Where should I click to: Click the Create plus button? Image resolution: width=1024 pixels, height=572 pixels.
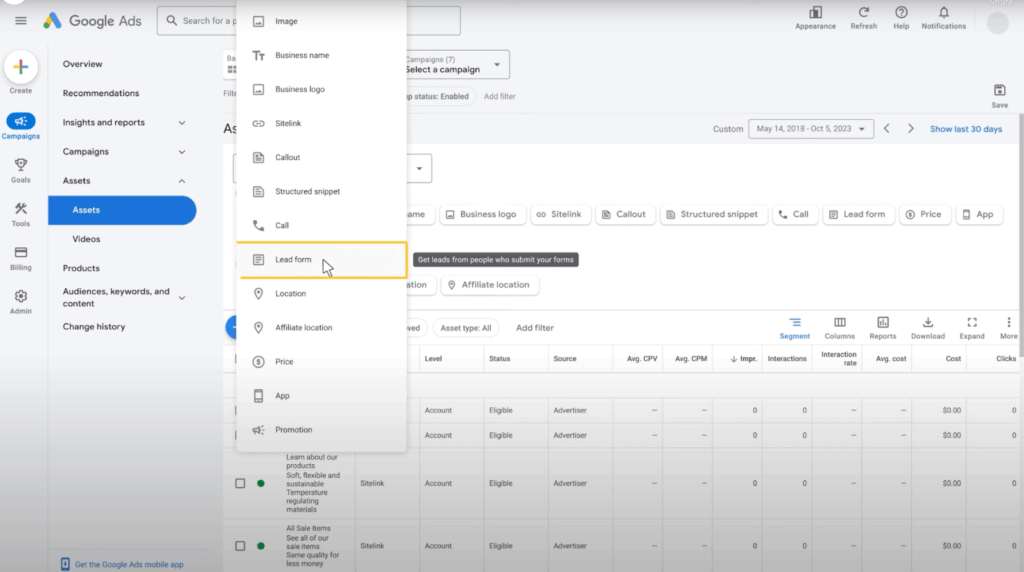pyautogui.click(x=21, y=67)
